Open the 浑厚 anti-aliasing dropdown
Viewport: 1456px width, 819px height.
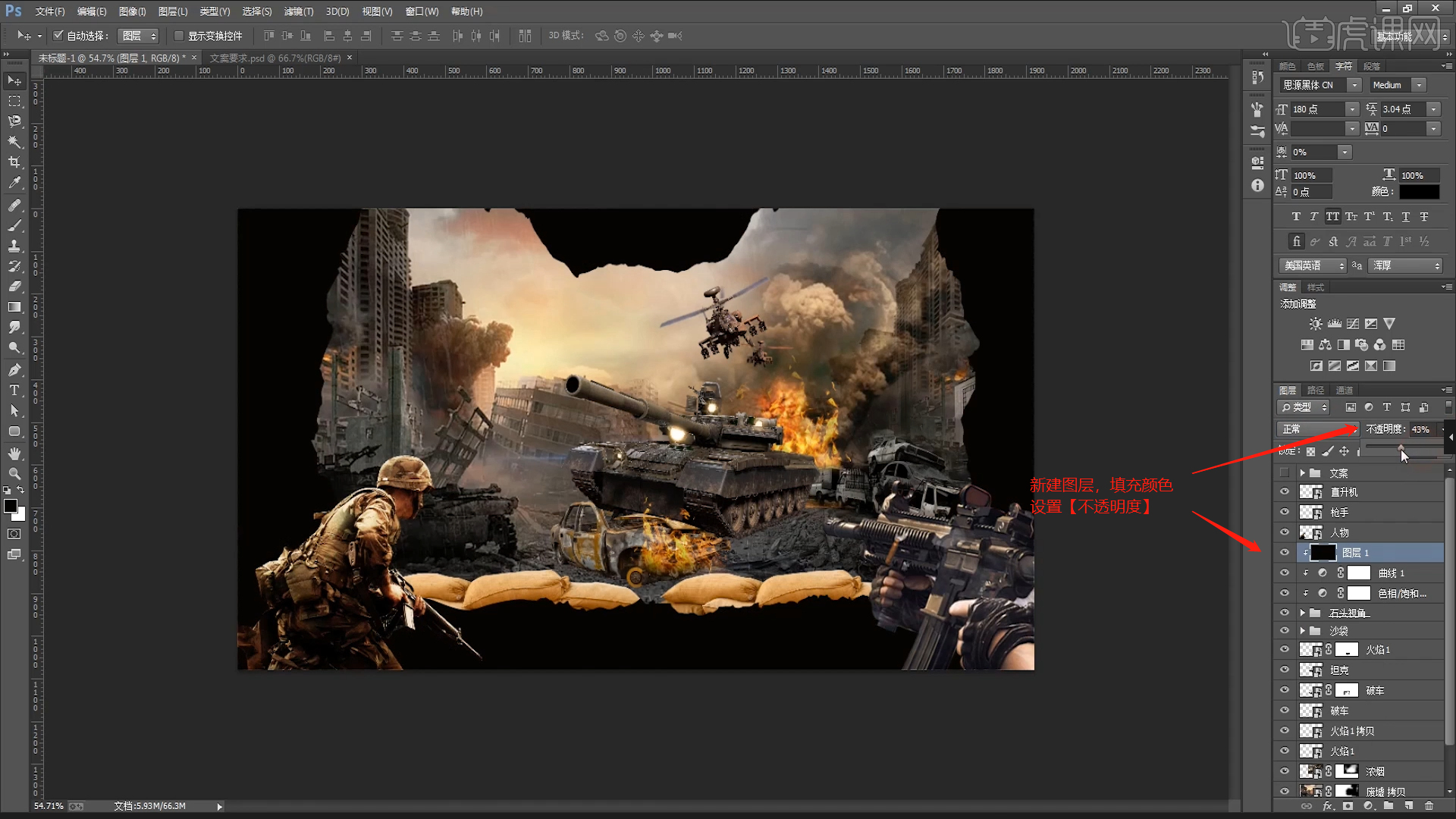click(x=1407, y=265)
